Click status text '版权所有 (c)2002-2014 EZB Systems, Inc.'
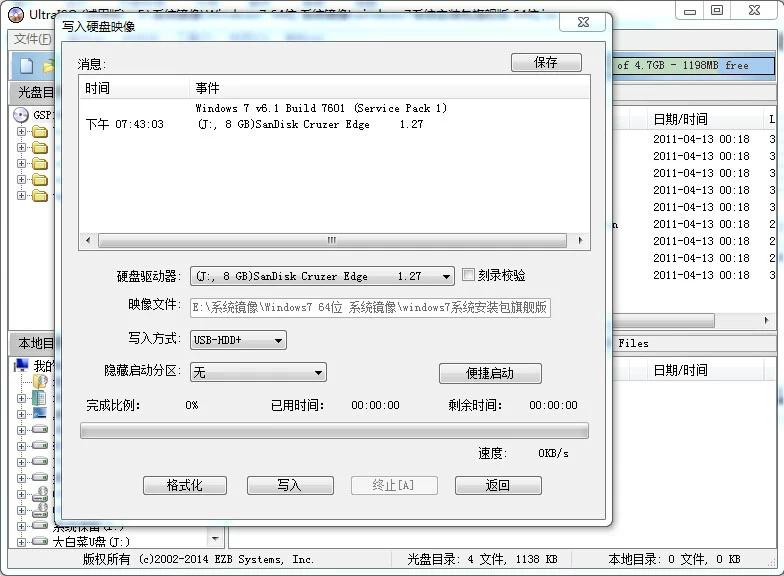This screenshot has width=784, height=576. pos(198,559)
